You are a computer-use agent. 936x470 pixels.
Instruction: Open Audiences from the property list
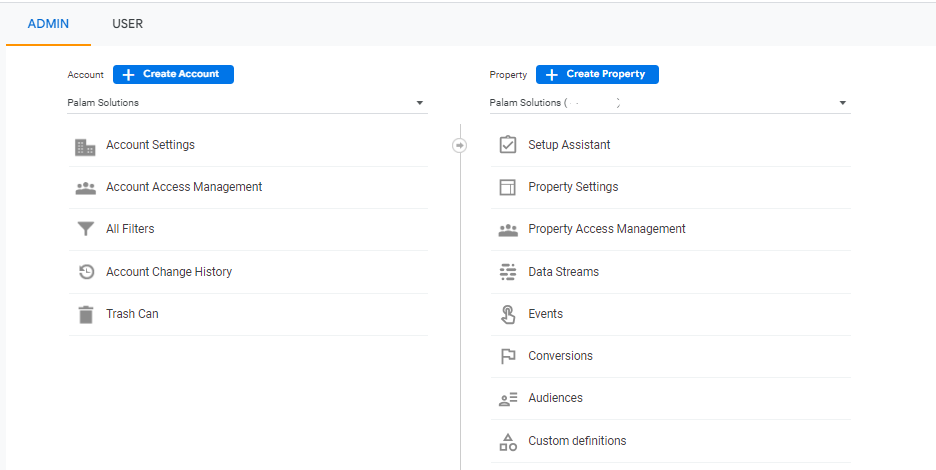(555, 398)
